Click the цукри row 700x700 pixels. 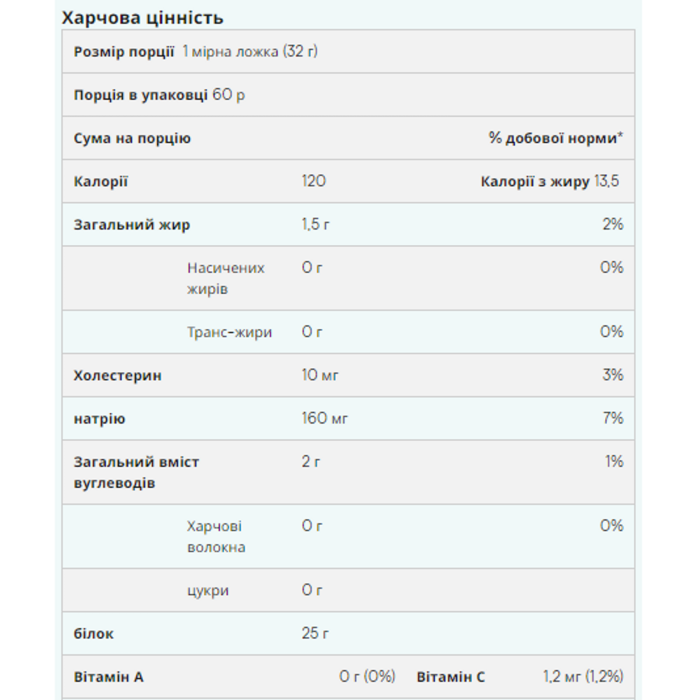click(348, 590)
